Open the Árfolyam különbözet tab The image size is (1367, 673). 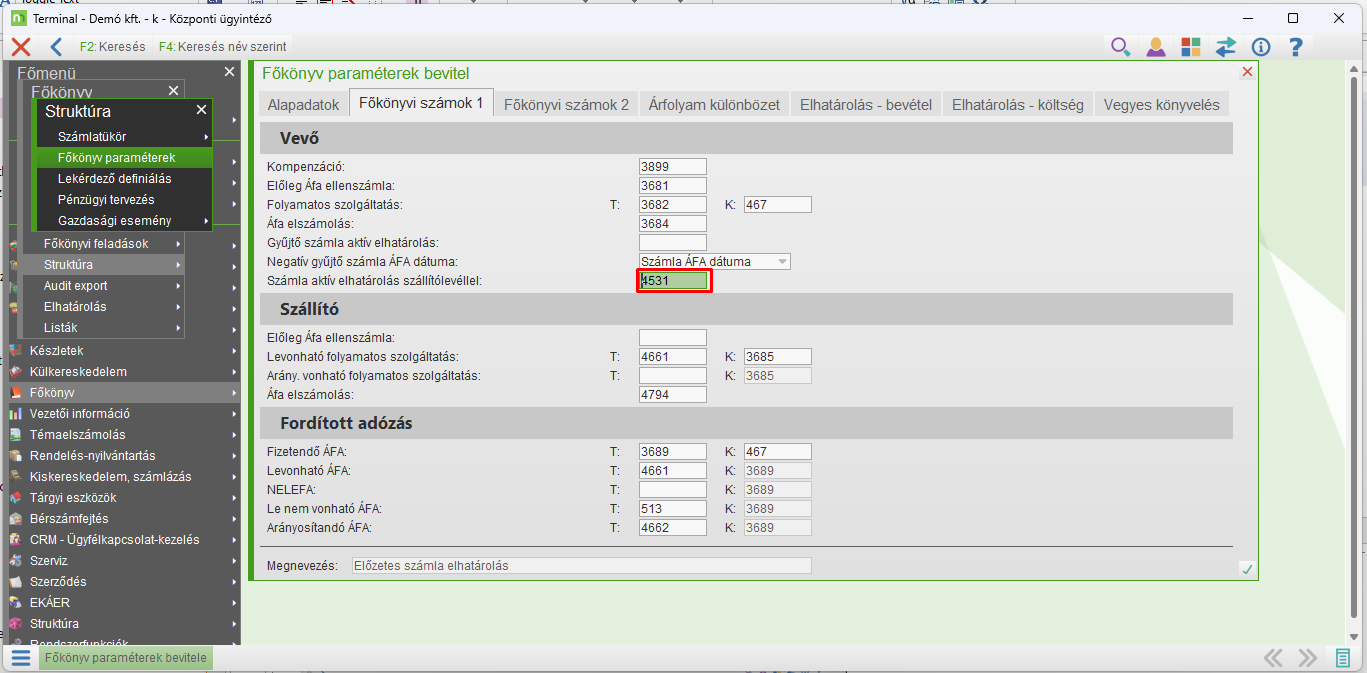tap(714, 104)
